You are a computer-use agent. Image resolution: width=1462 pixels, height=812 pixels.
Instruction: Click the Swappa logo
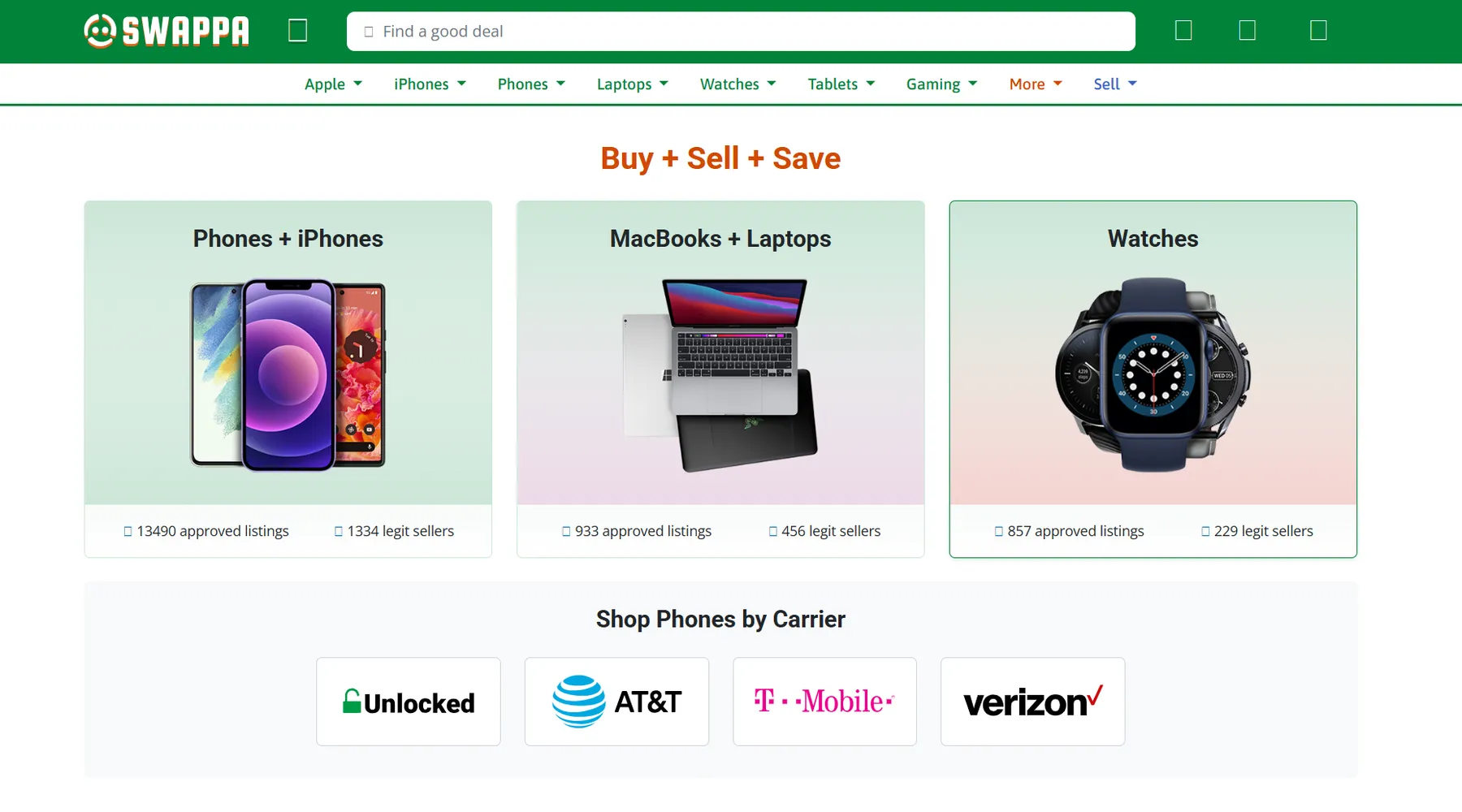167,31
